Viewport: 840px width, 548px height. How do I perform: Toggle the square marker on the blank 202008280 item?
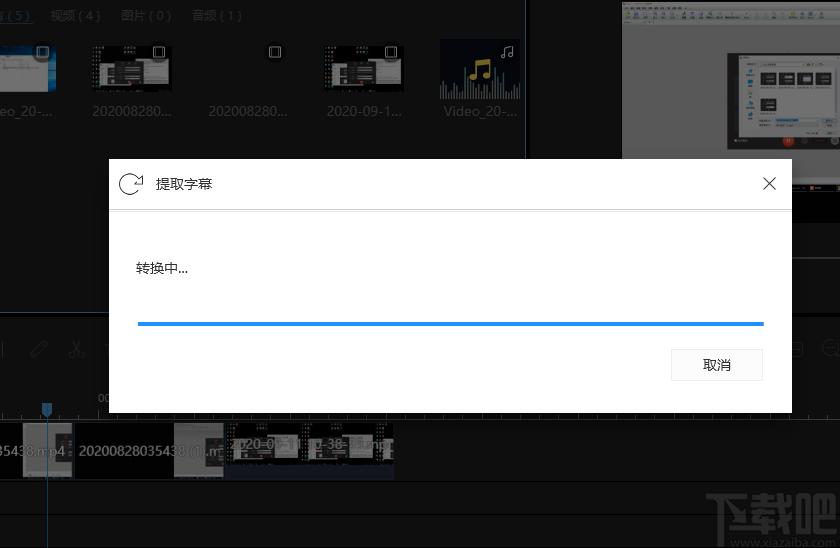(275, 52)
